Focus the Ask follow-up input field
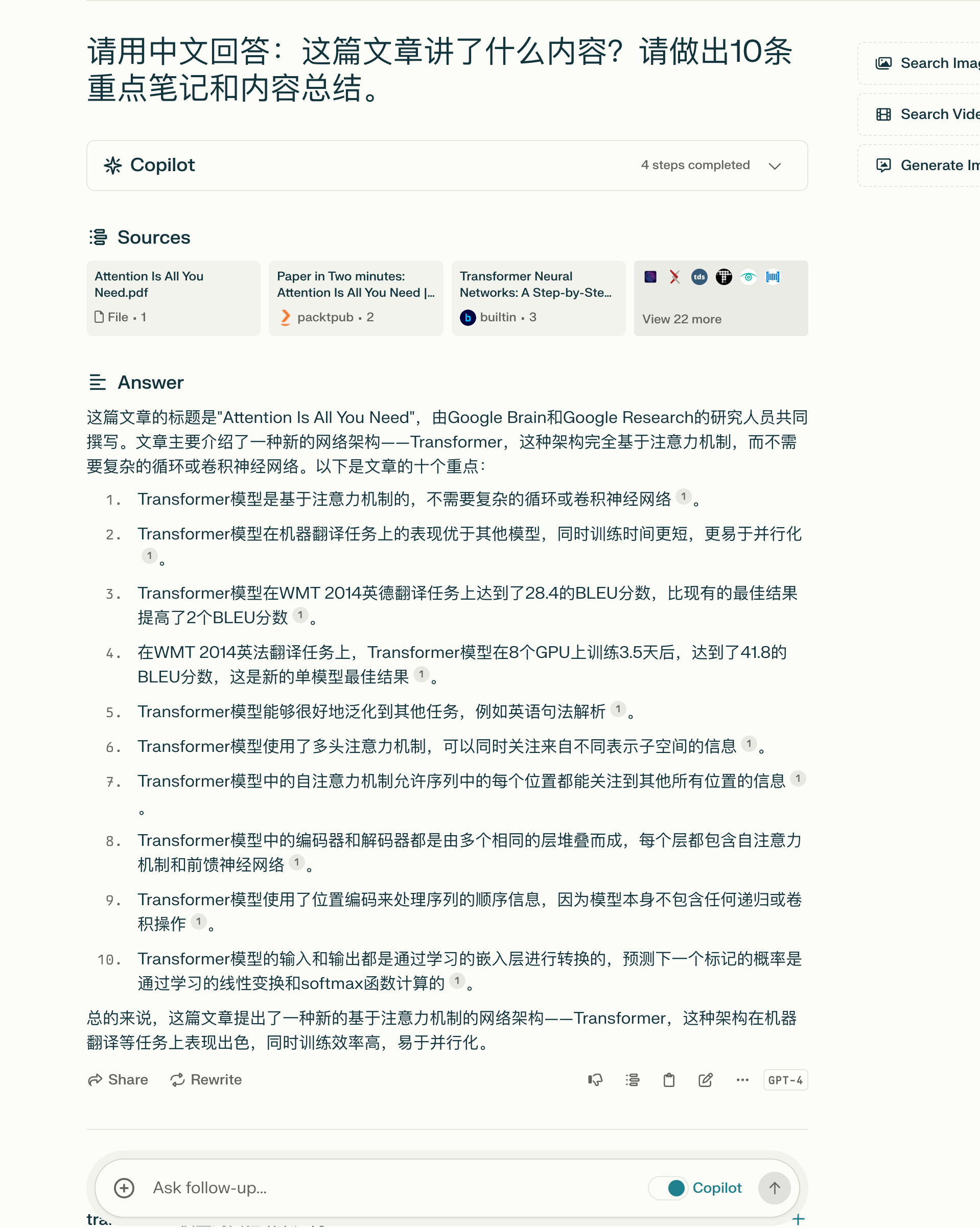This screenshot has width=980, height=1228. [393, 1188]
